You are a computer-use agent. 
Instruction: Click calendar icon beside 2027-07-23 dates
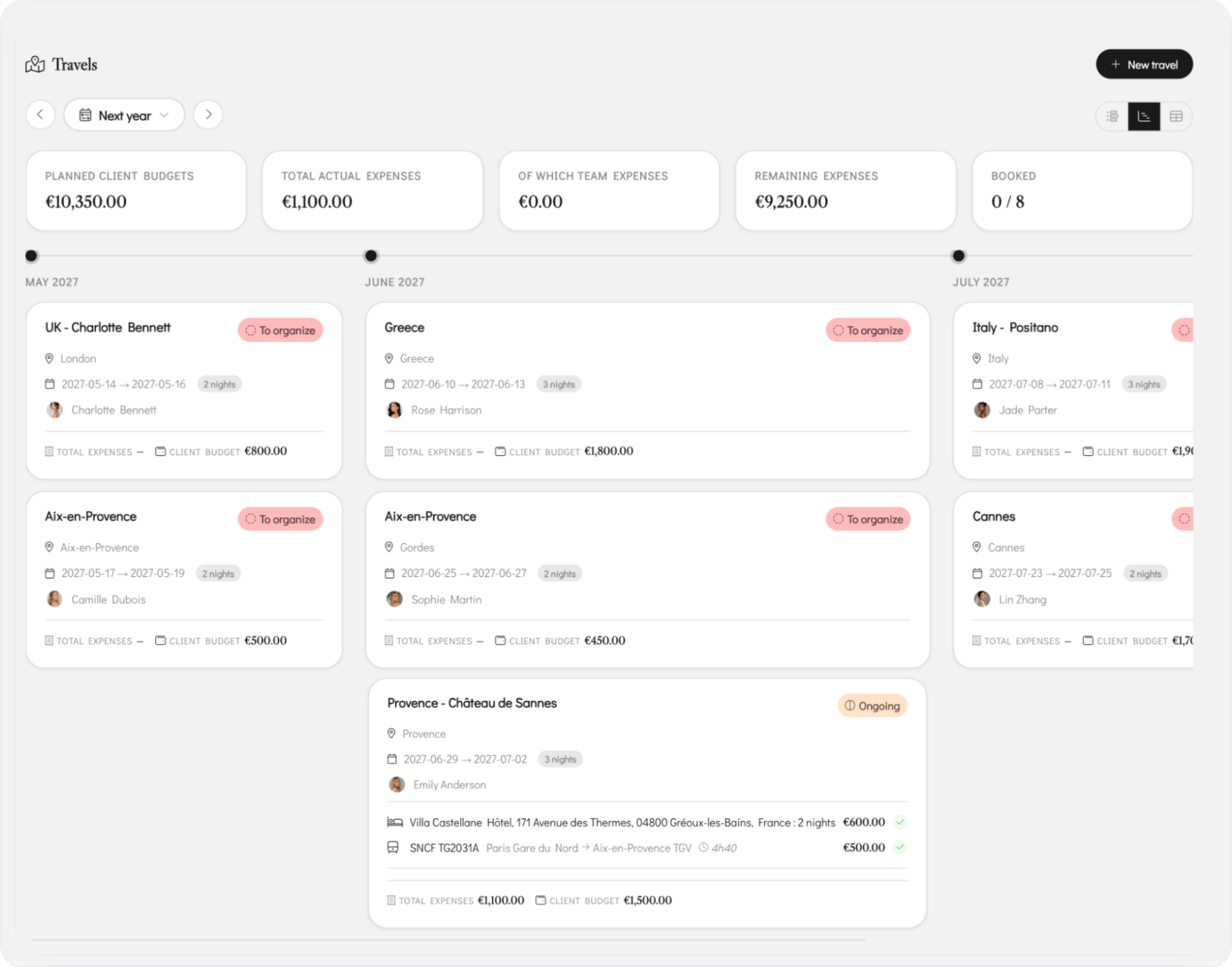click(977, 573)
